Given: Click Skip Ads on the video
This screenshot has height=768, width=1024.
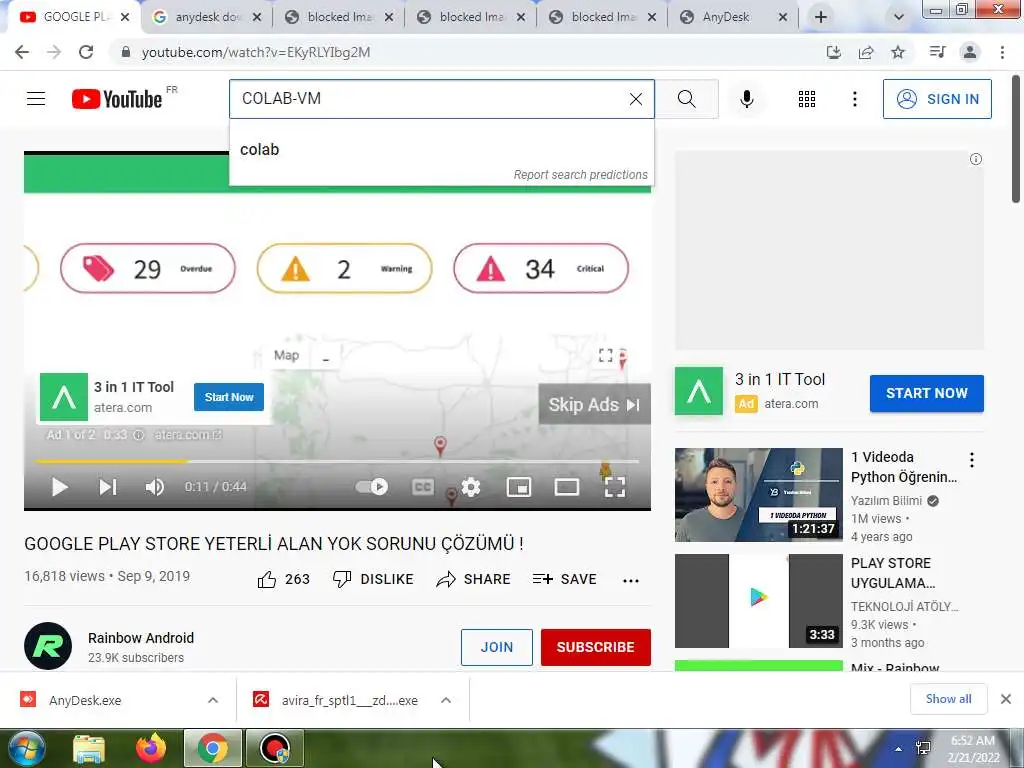Looking at the screenshot, I should click(x=594, y=404).
